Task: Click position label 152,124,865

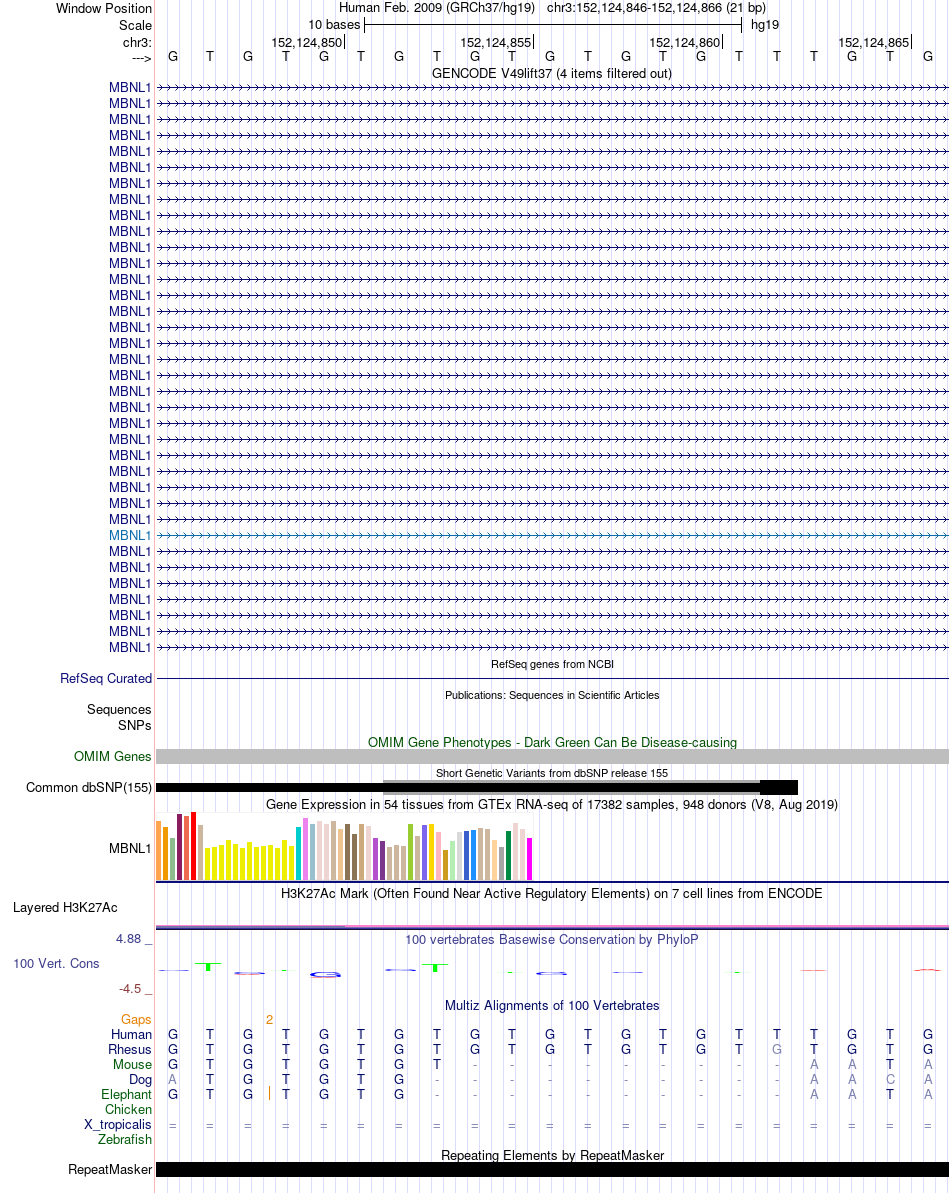Action: (x=873, y=43)
